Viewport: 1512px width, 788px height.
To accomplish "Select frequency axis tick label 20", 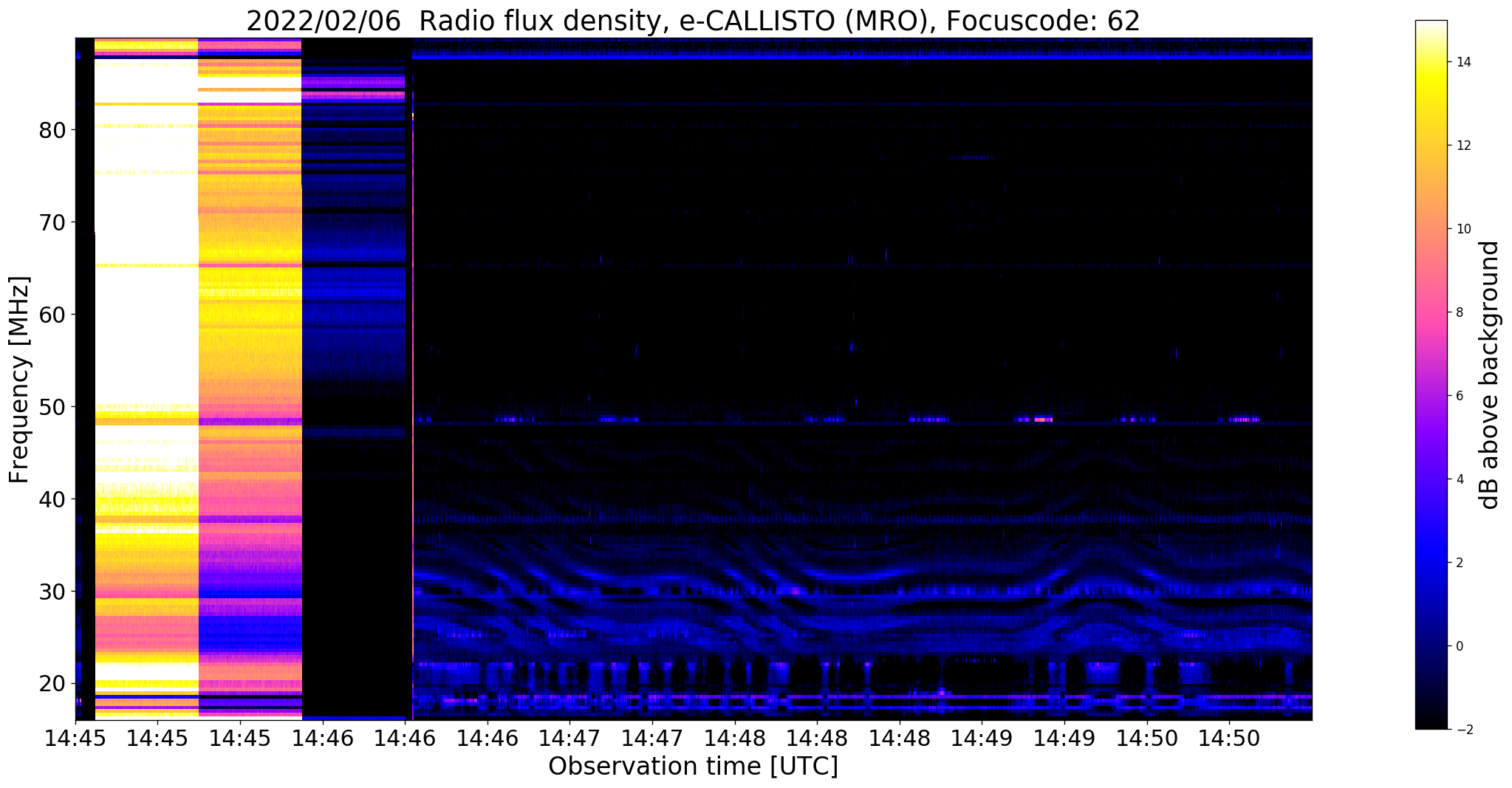I will (52, 684).
